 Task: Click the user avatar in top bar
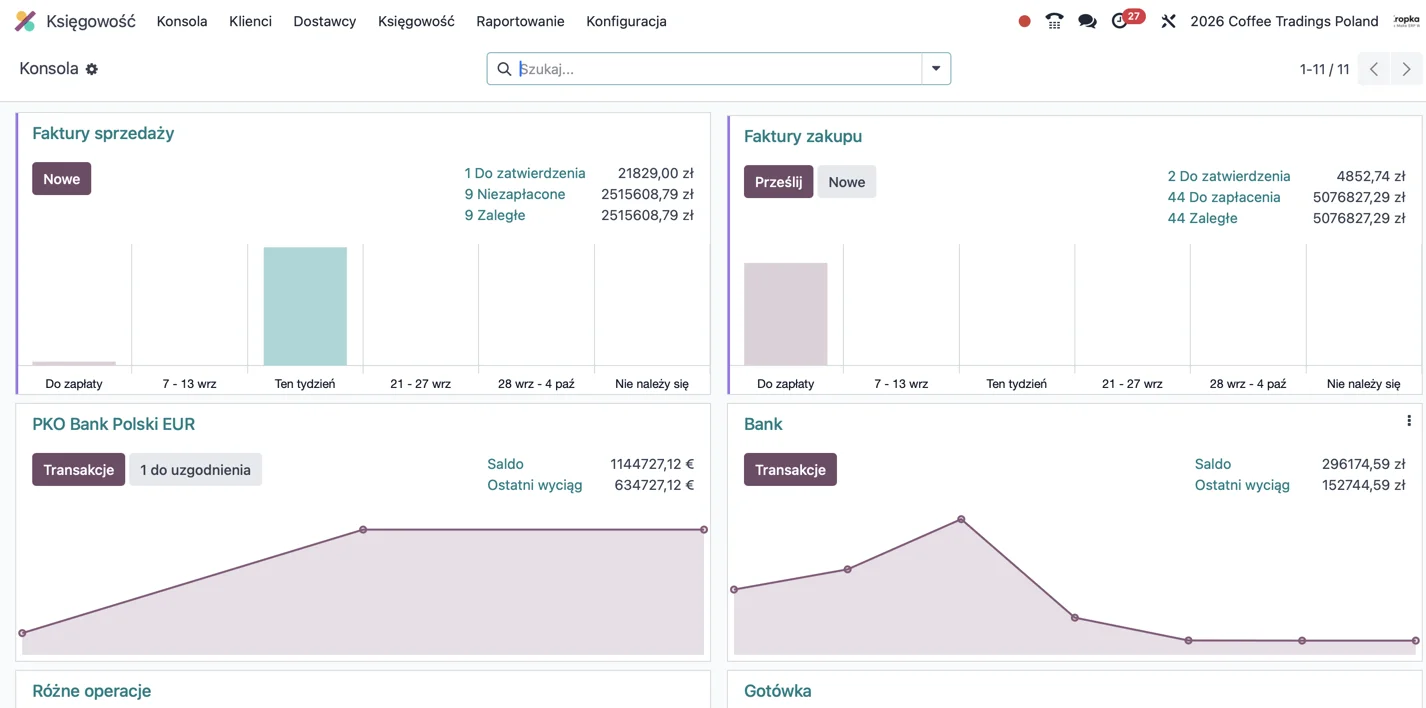(1407, 21)
